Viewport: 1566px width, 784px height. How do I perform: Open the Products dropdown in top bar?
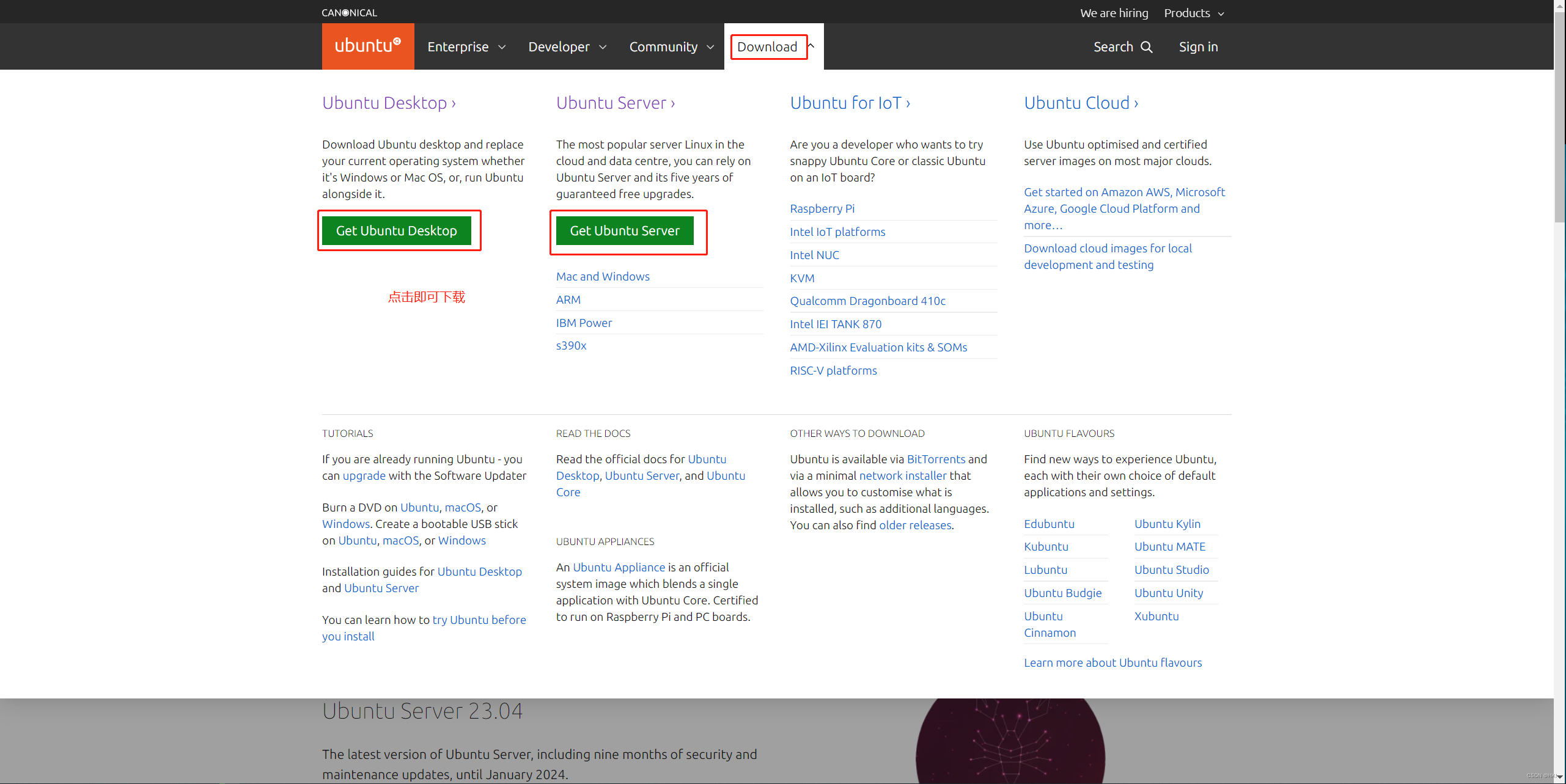coord(1193,13)
